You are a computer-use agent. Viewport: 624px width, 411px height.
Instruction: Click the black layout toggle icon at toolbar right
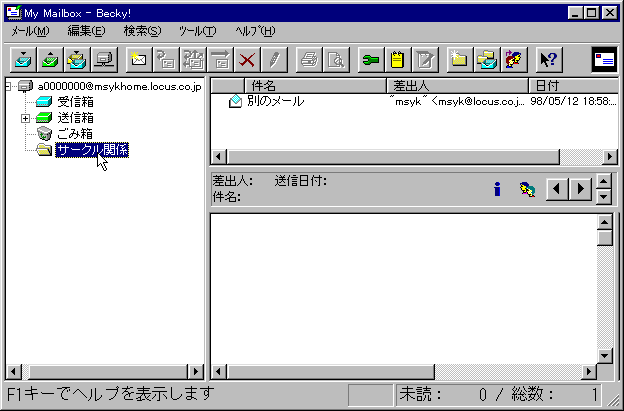604,59
